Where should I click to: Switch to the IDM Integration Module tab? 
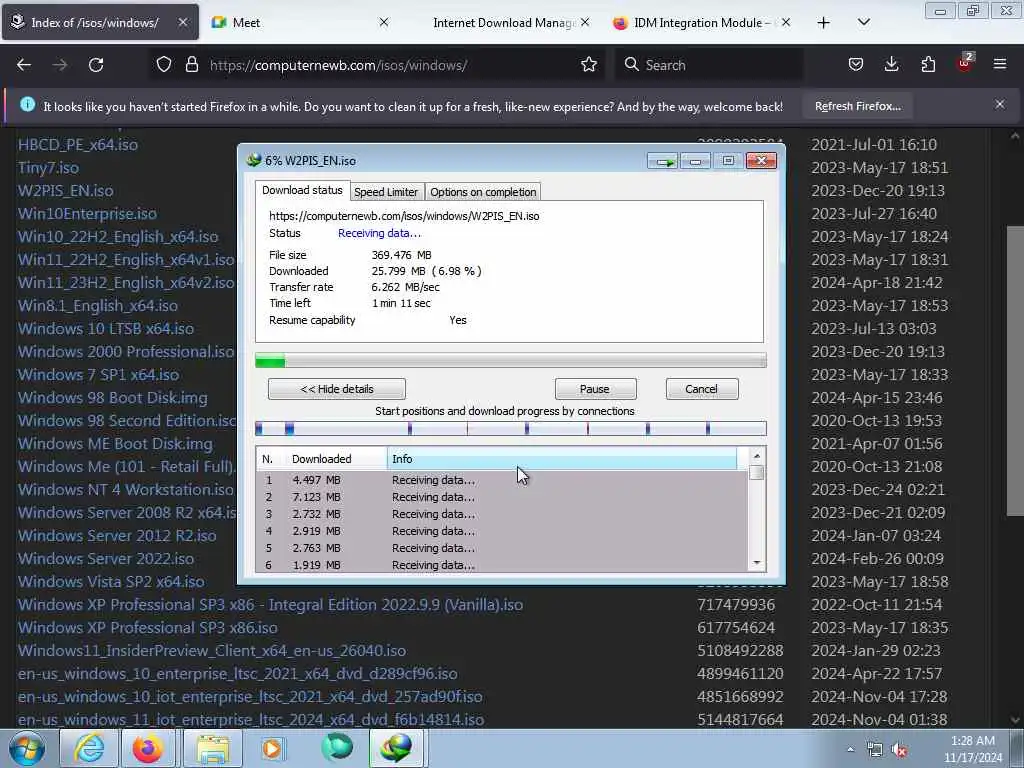point(703,23)
